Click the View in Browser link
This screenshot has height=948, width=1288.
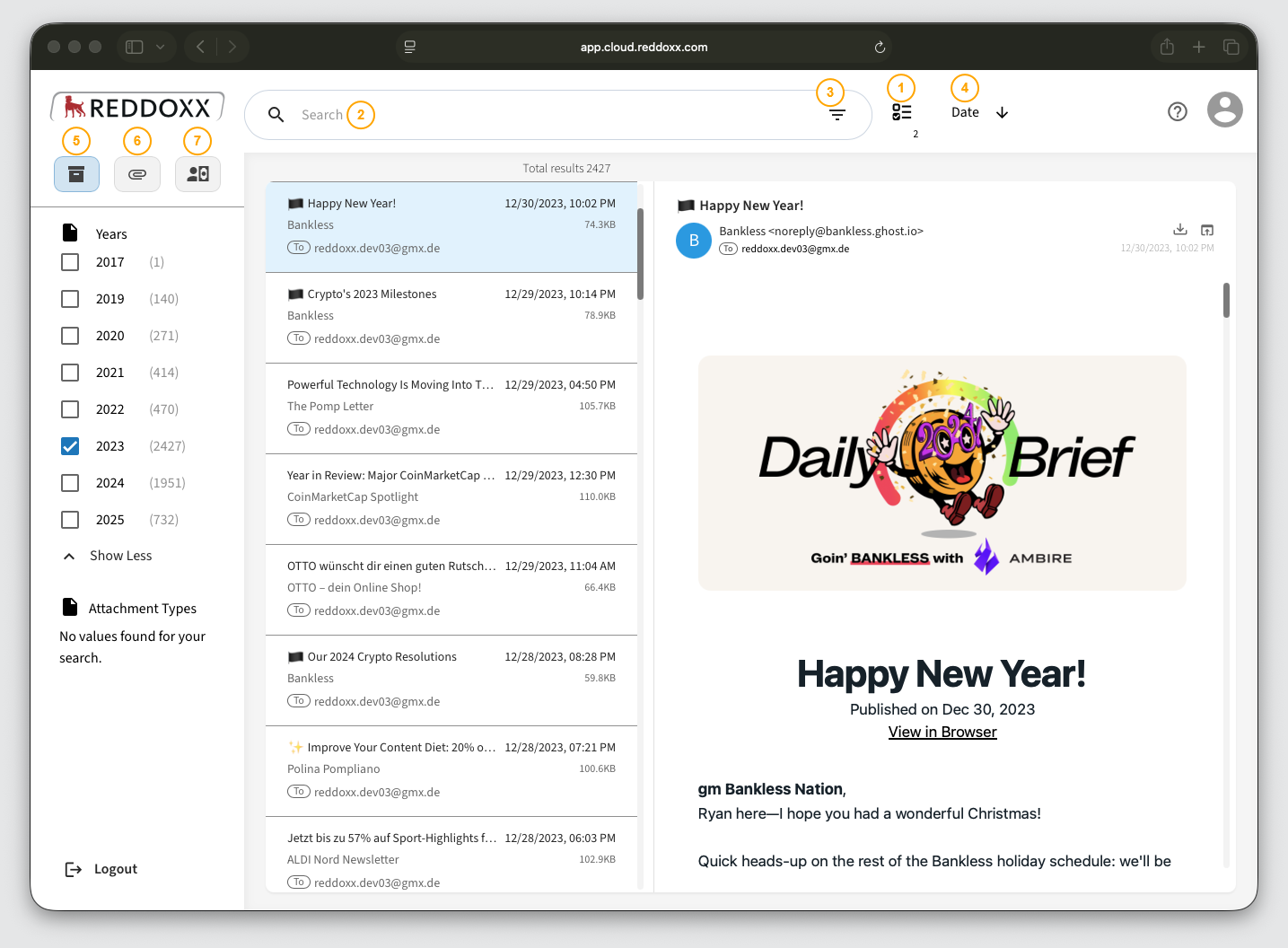point(942,732)
